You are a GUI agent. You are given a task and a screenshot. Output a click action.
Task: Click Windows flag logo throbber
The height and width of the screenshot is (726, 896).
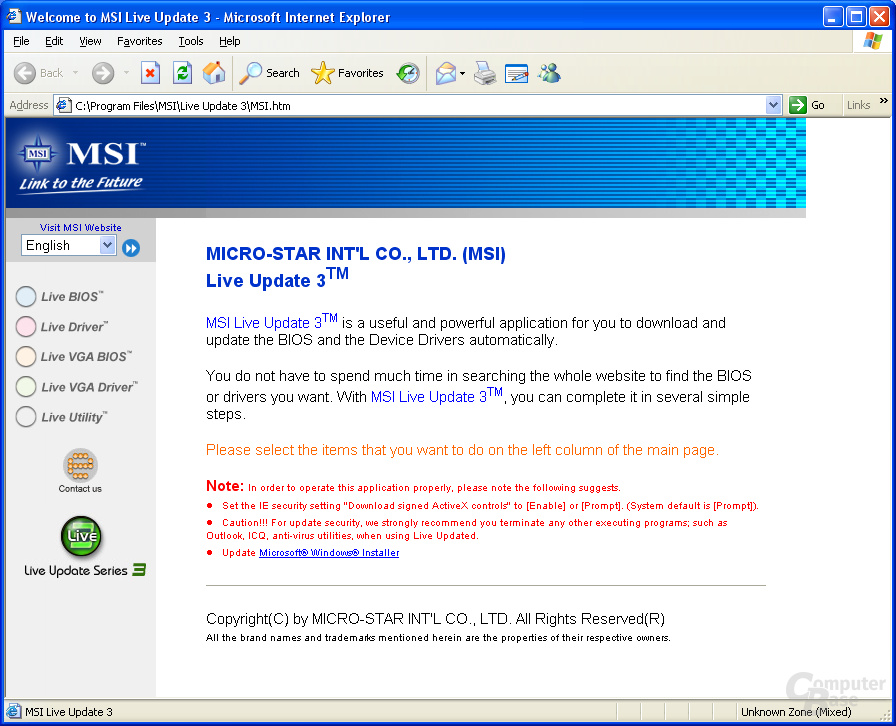click(873, 41)
